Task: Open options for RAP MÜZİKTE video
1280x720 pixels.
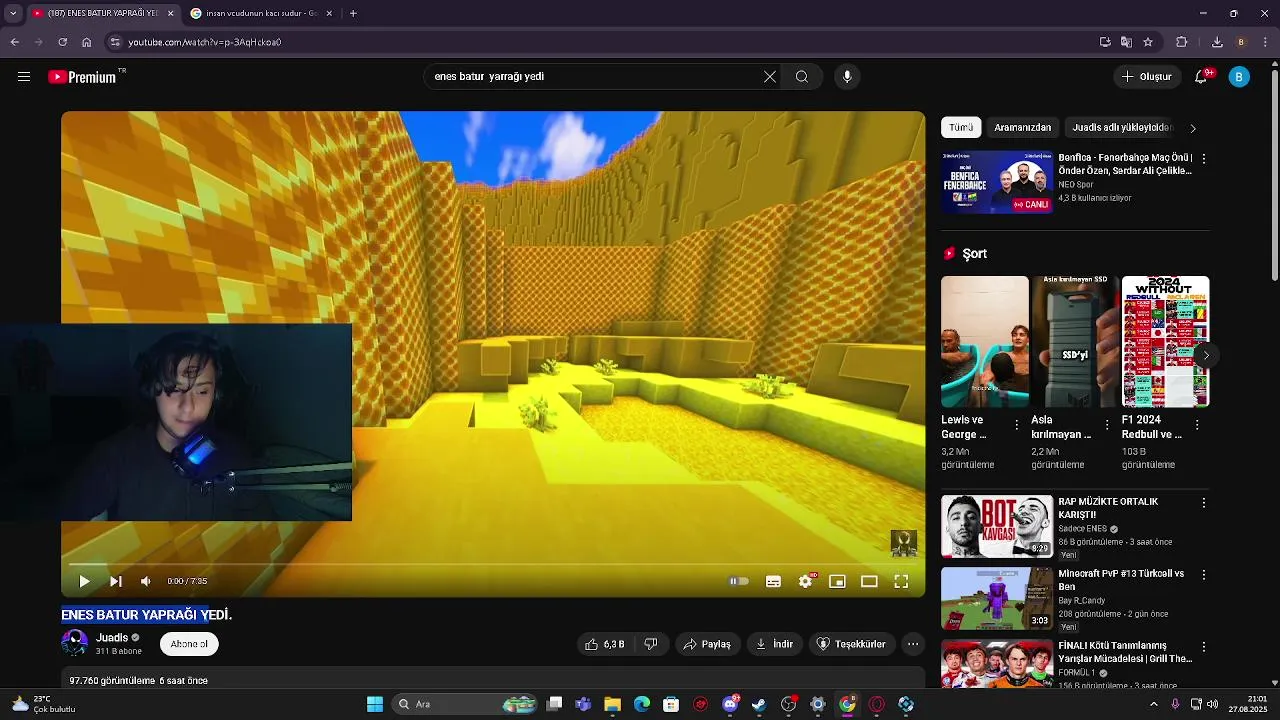Action: point(1204,503)
